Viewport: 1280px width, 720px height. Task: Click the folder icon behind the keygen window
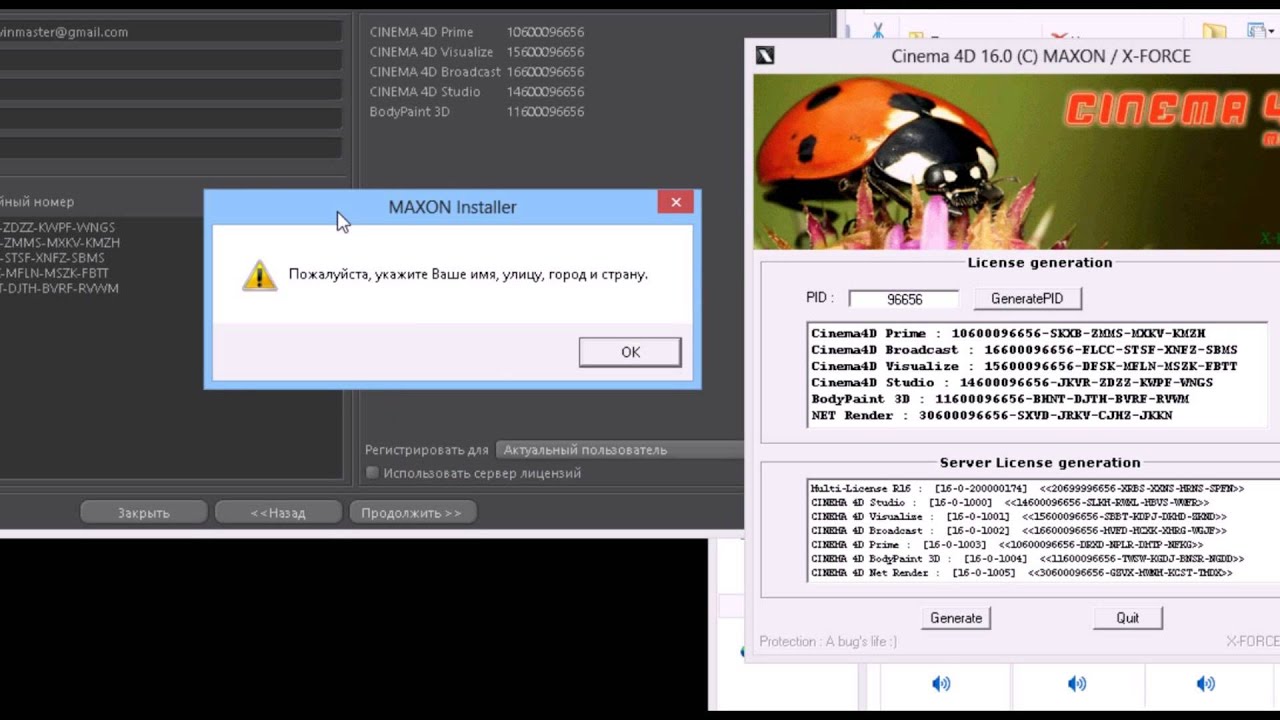pos(1214,32)
